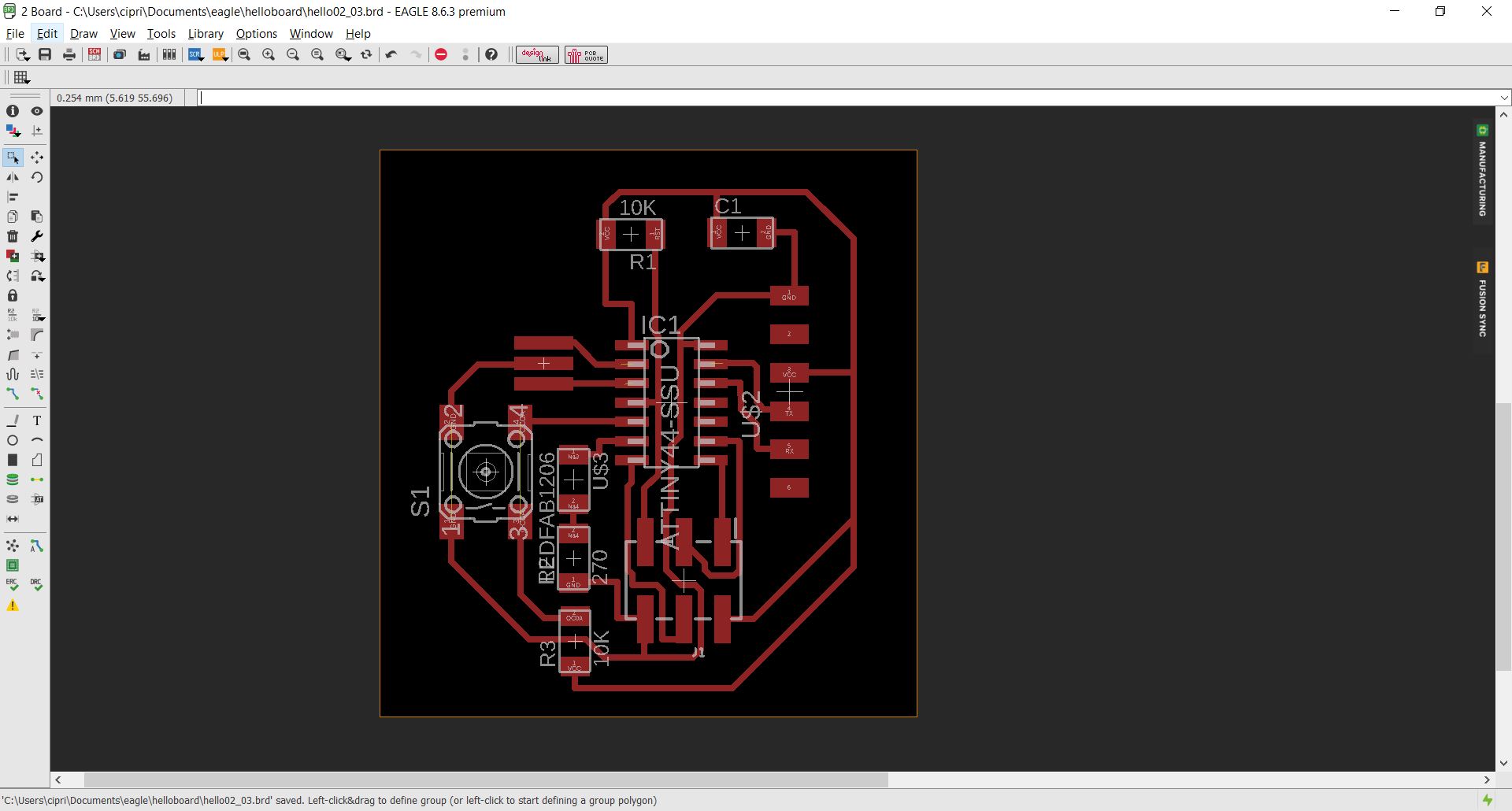Click the command line input field
1512x811 pixels.
point(847,98)
